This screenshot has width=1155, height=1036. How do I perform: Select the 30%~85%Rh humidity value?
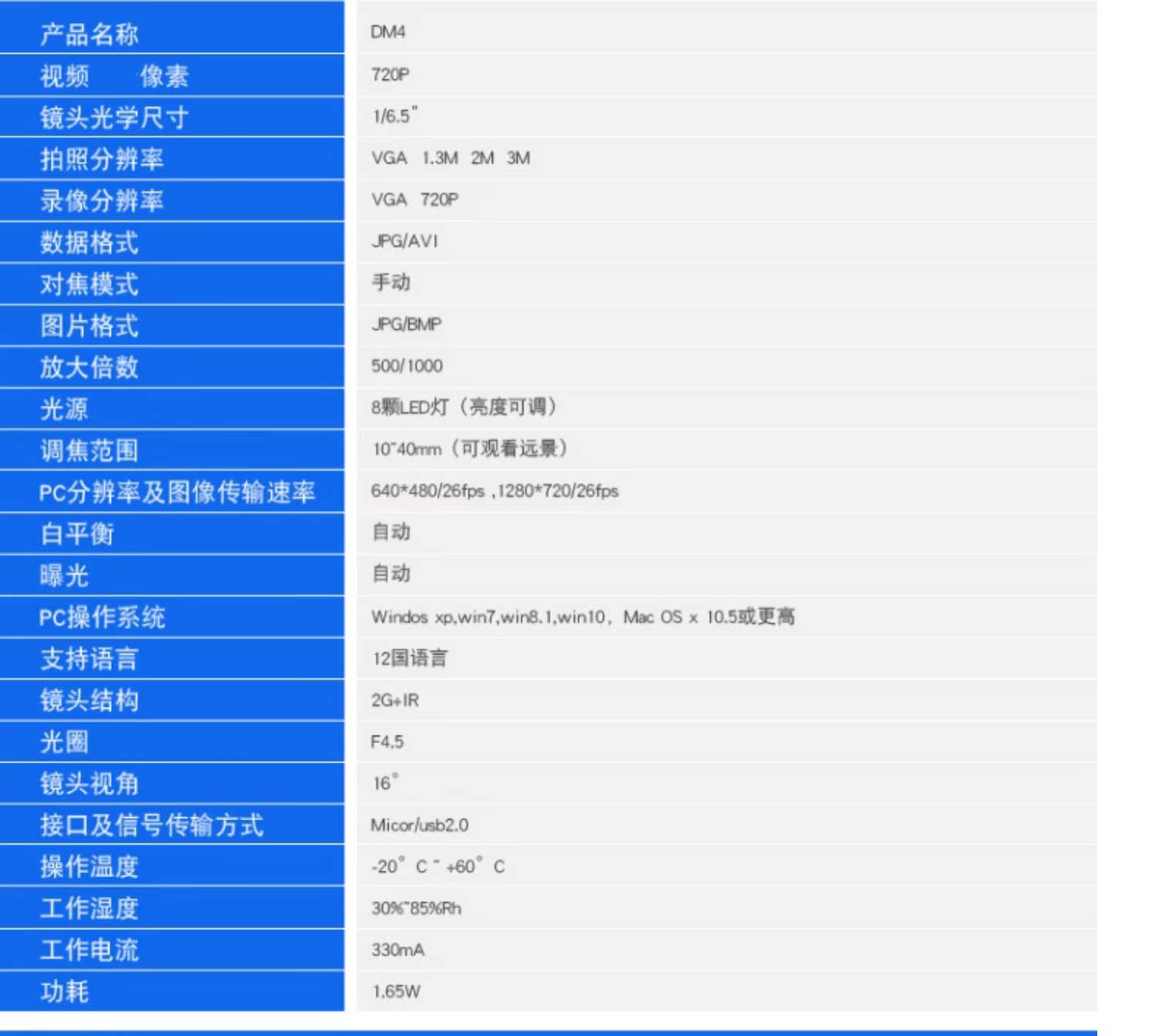click(x=416, y=908)
